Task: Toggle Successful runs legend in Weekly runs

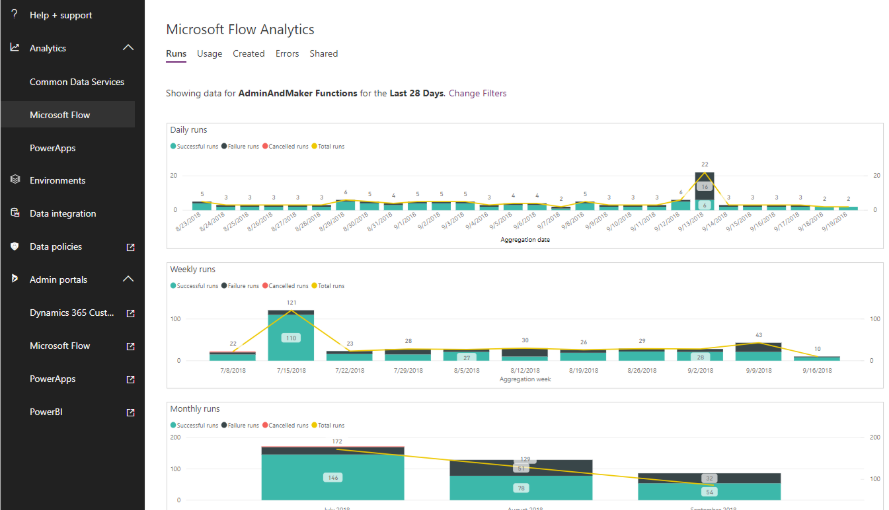Action: coord(194,286)
